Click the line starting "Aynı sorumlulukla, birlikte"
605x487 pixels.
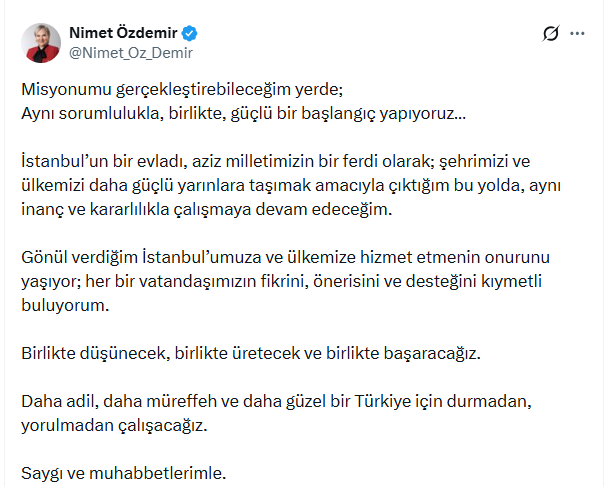(243, 113)
